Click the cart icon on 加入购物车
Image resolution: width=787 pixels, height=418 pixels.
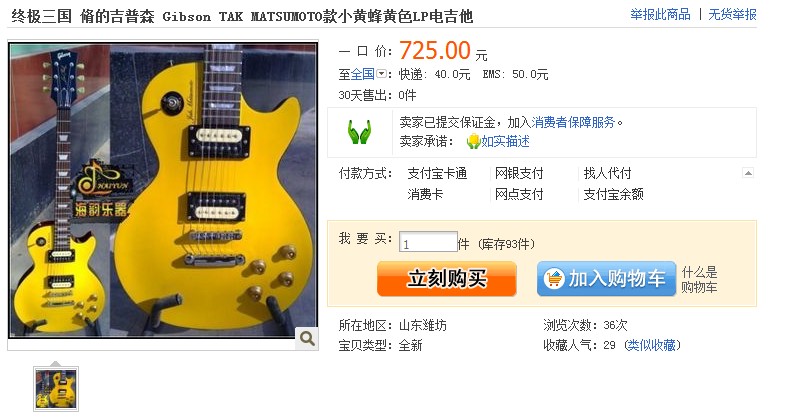[x=554, y=278]
